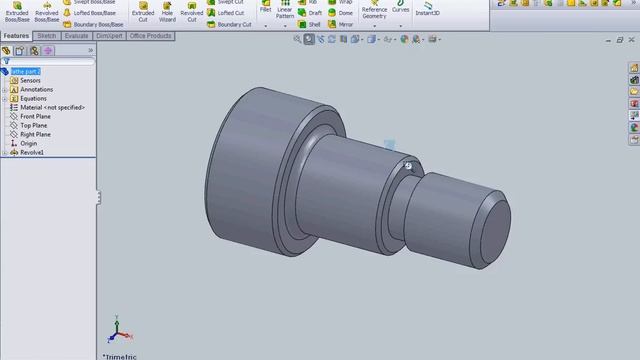Image resolution: width=640 pixels, height=360 pixels.
Task: Toggle Instant3D mode
Action: (x=427, y=9)
